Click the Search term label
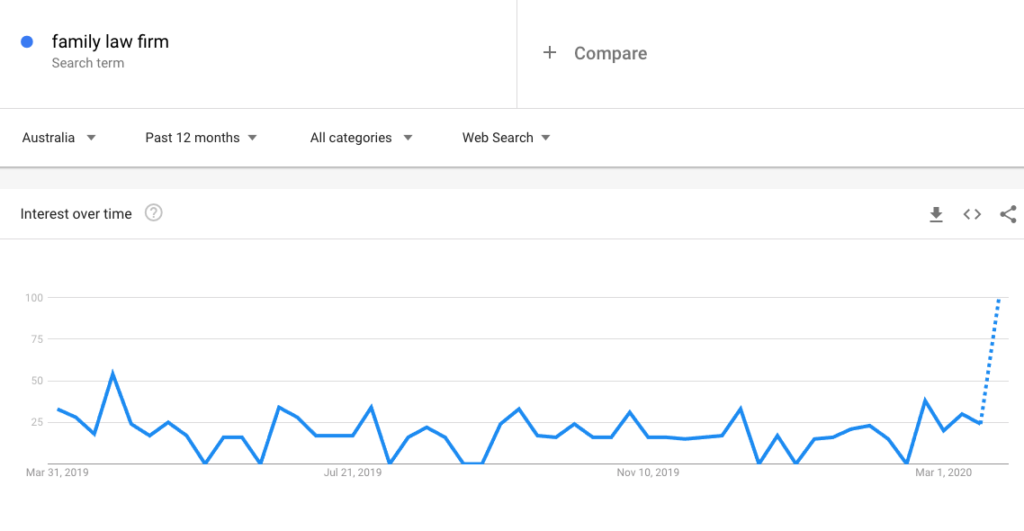The height and width of the screenshot is (531, 1024). pyautogui.click(x=88, y=63)
